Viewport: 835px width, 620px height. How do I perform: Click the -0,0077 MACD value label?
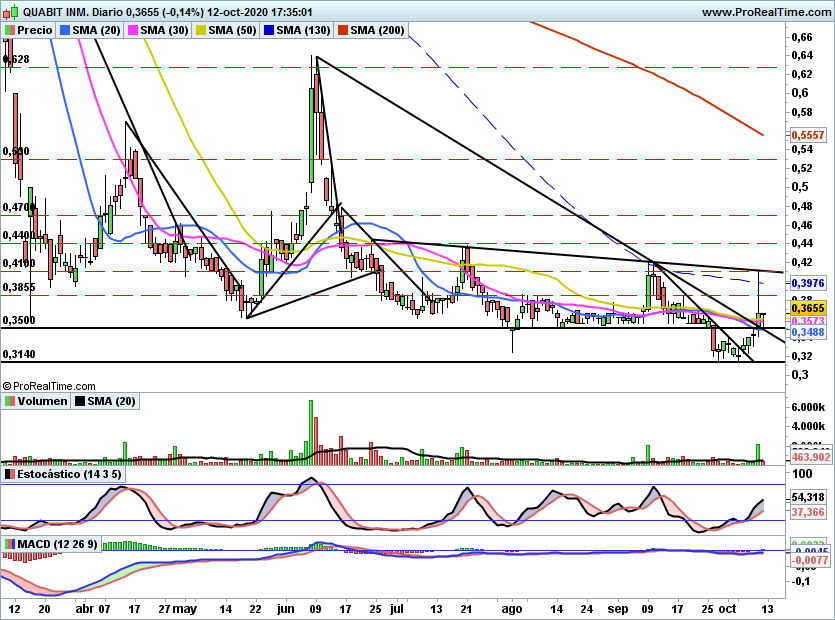(x=809, y=560)
